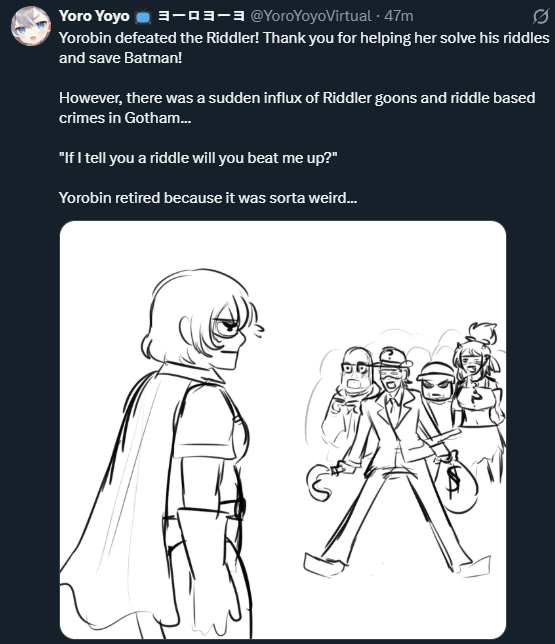Open the attached sketch image
The image size is (555, 644).
click(x=283, y=430)
